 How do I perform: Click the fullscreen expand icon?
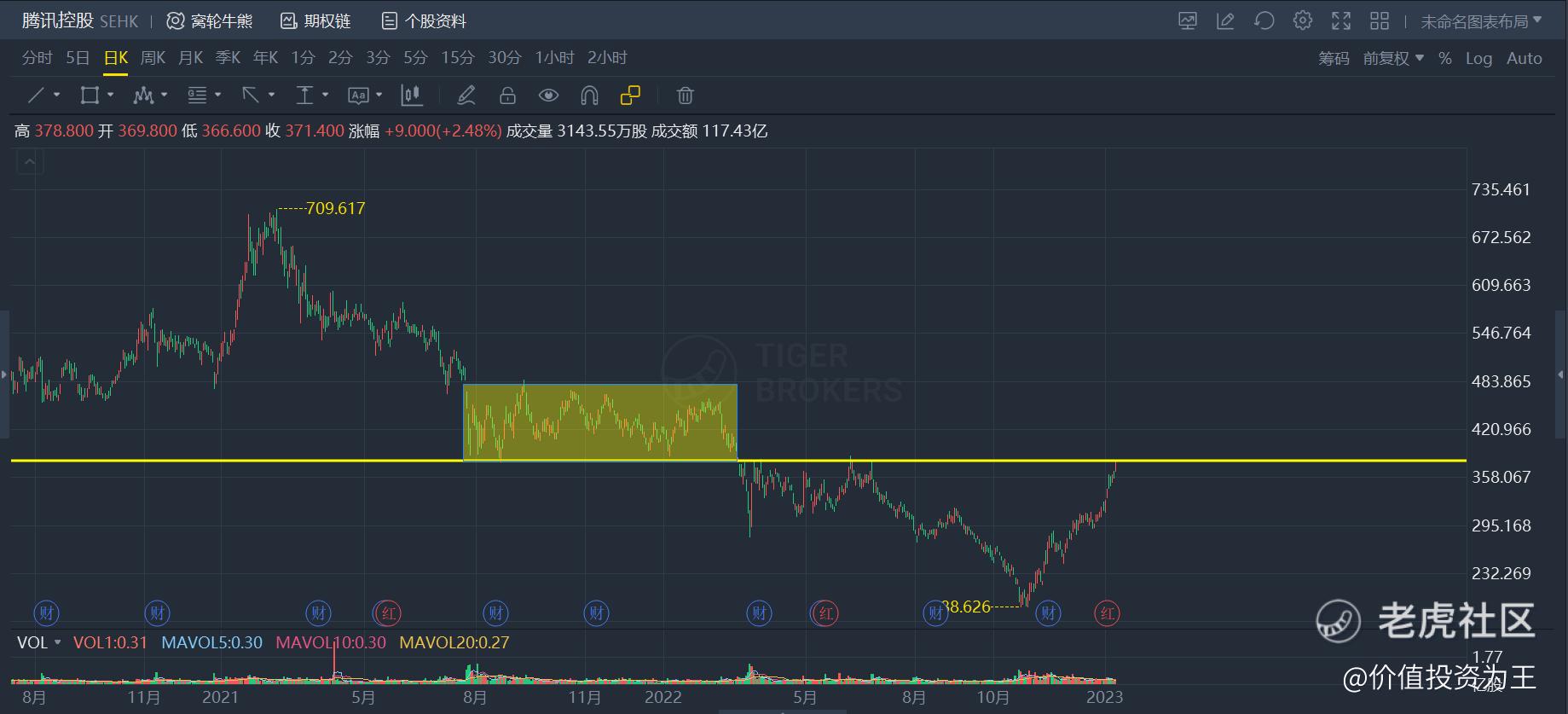(x=1341, y=20)
